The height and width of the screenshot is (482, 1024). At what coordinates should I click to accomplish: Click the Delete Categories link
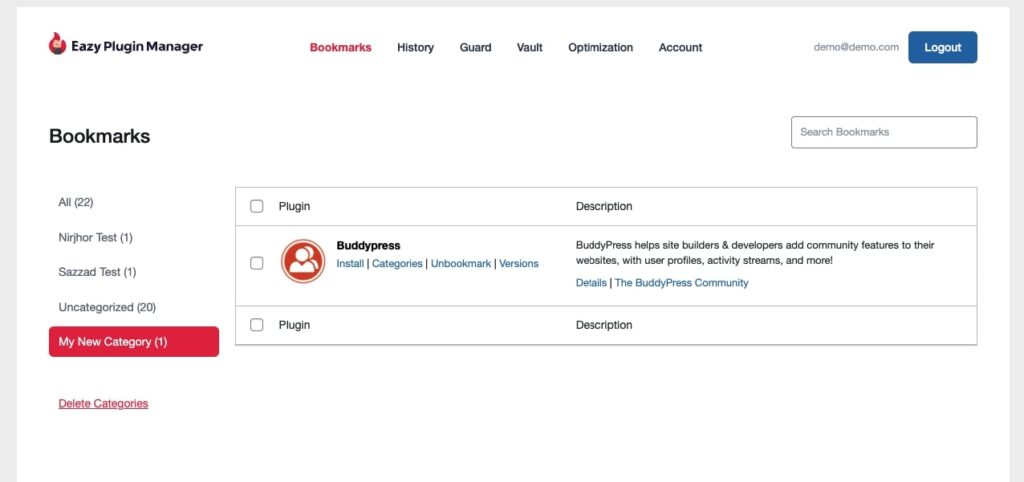coord(103,404)
